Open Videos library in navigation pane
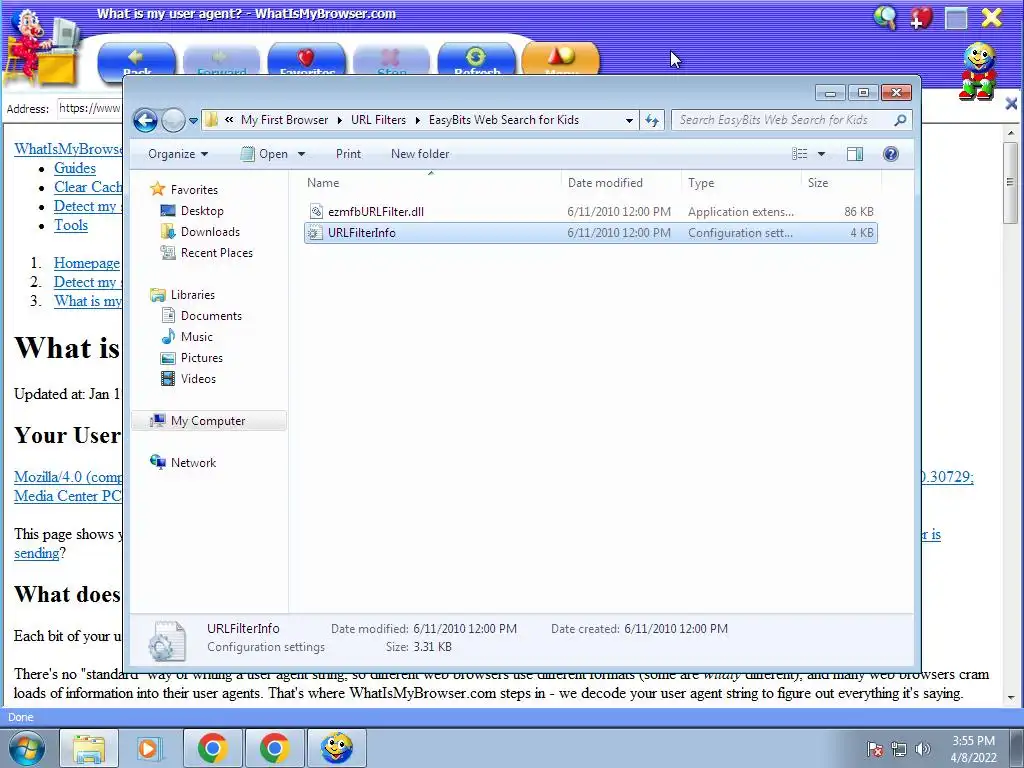 coord(198,379)
